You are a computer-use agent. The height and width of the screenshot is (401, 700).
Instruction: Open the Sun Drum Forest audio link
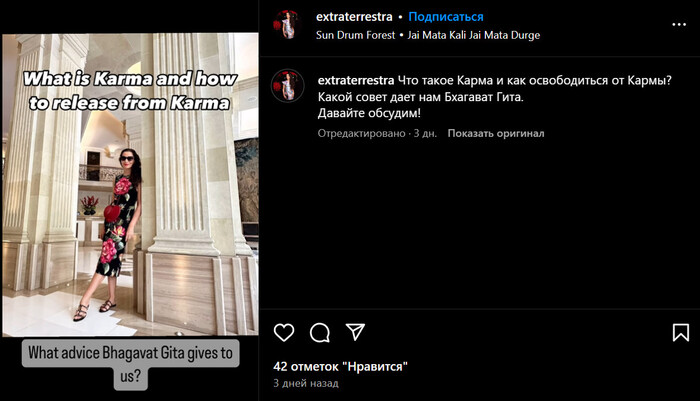pos(355,35)
